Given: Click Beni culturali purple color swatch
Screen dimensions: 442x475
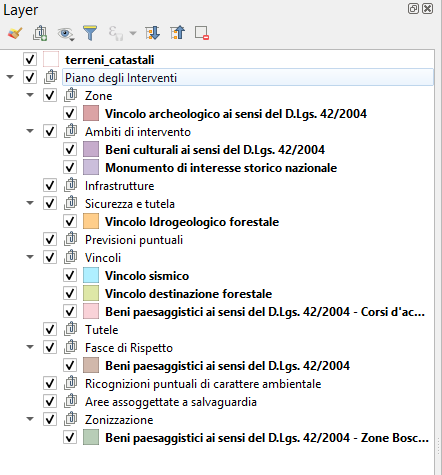Looking at the screenshot, I should (91, 149).
